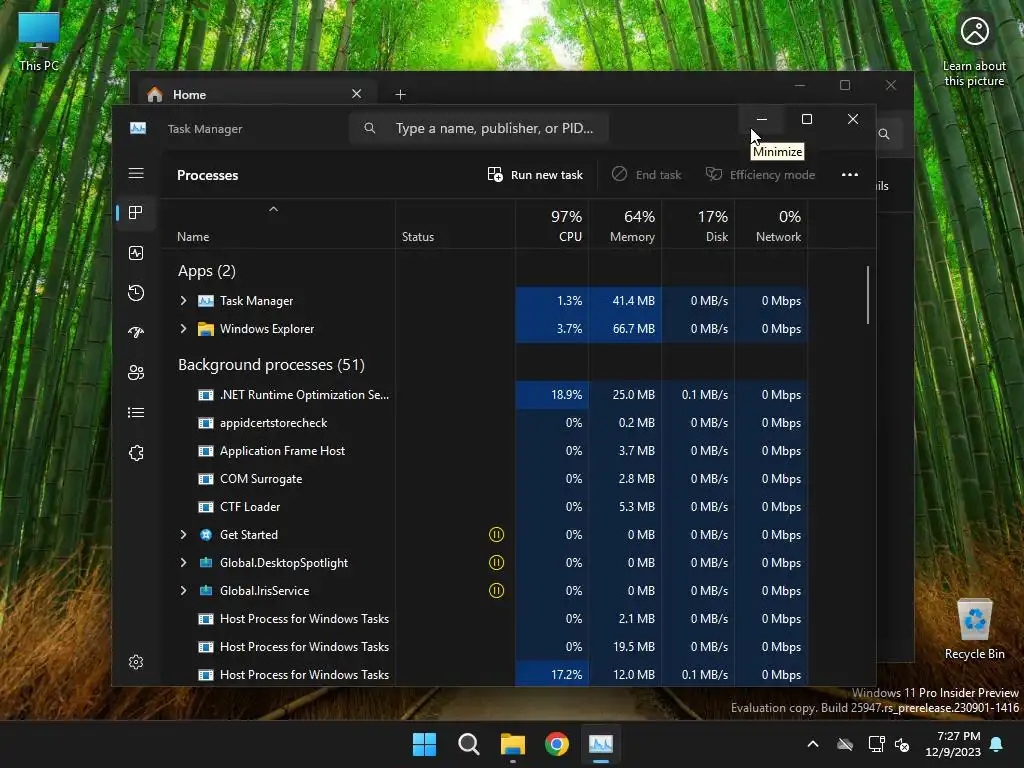The image size is (1024, 768).
Task: Show hidden tray icons chevron
Action: (813, 744)
